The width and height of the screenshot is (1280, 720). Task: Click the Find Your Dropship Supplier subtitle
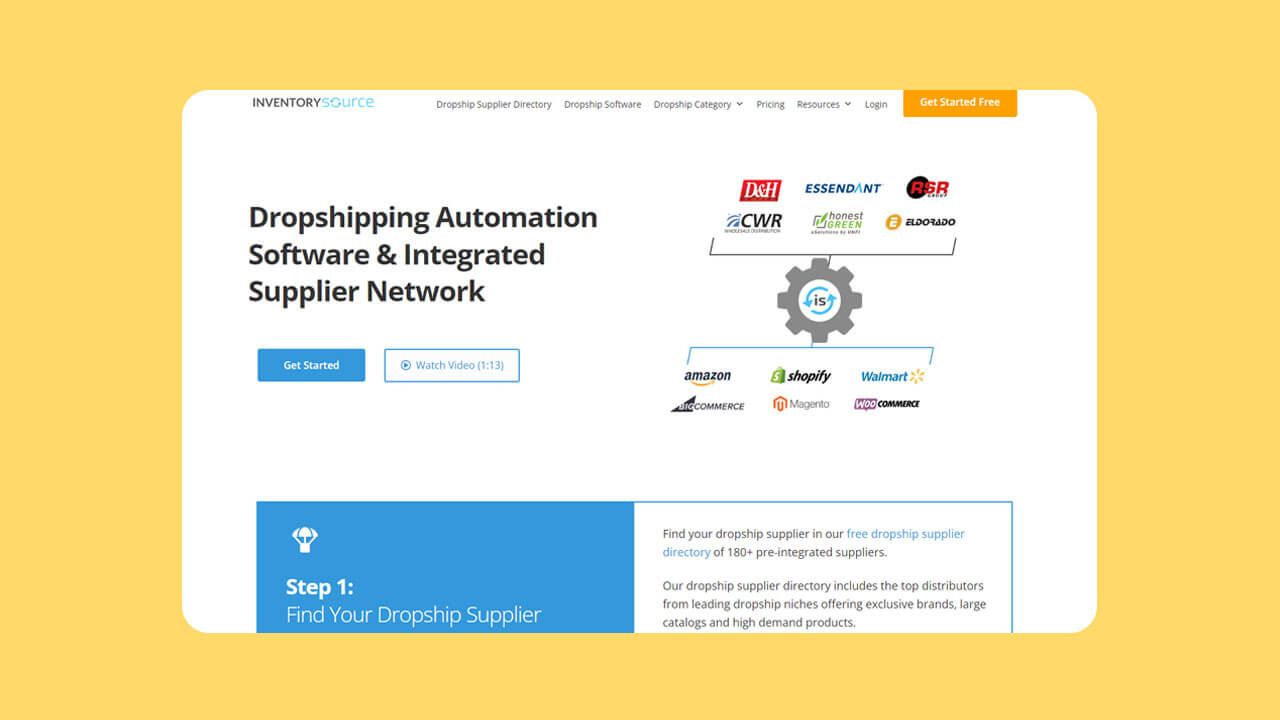414,615
